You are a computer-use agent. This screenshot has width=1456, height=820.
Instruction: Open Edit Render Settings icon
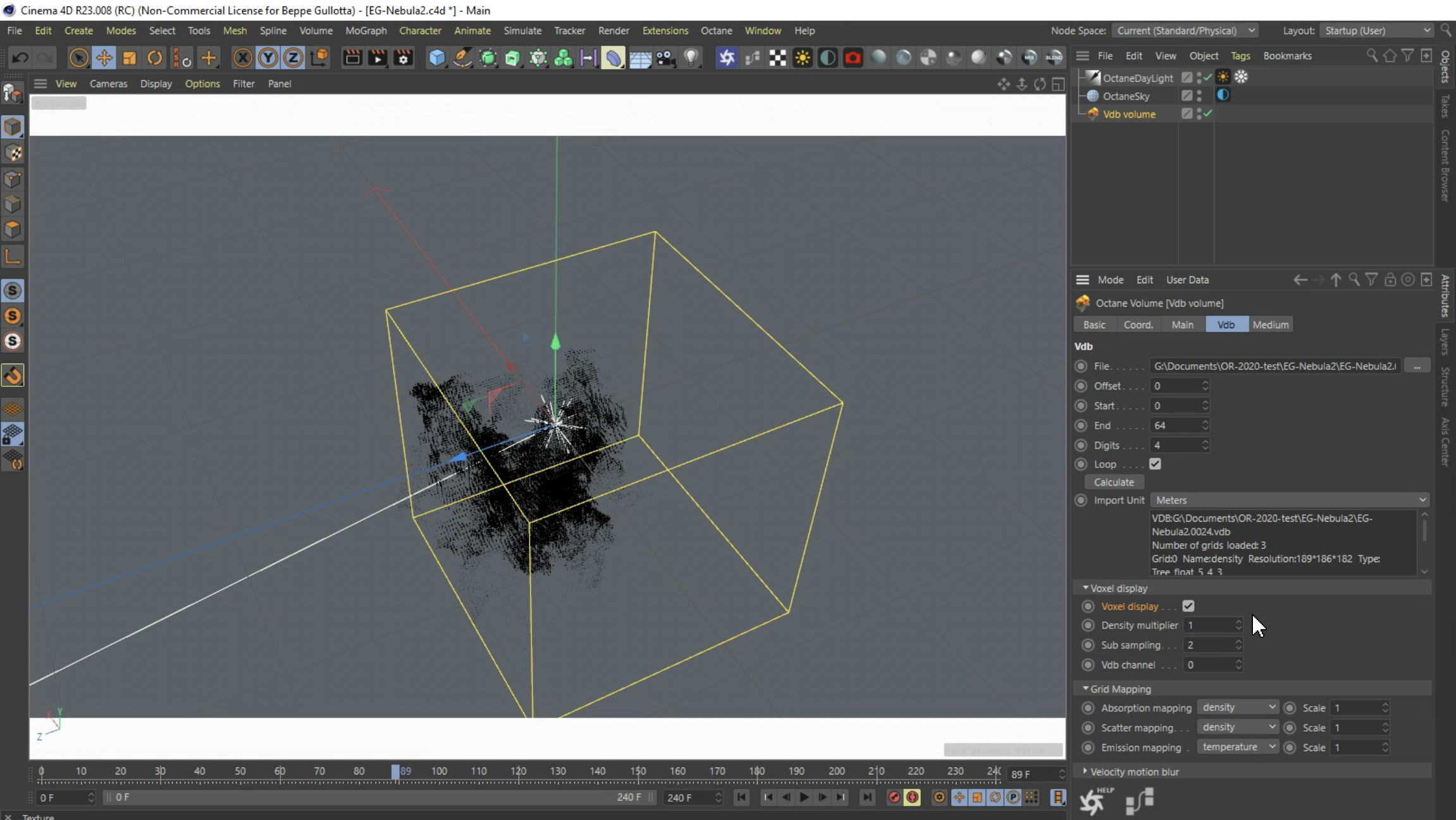[x=403, y=58]
